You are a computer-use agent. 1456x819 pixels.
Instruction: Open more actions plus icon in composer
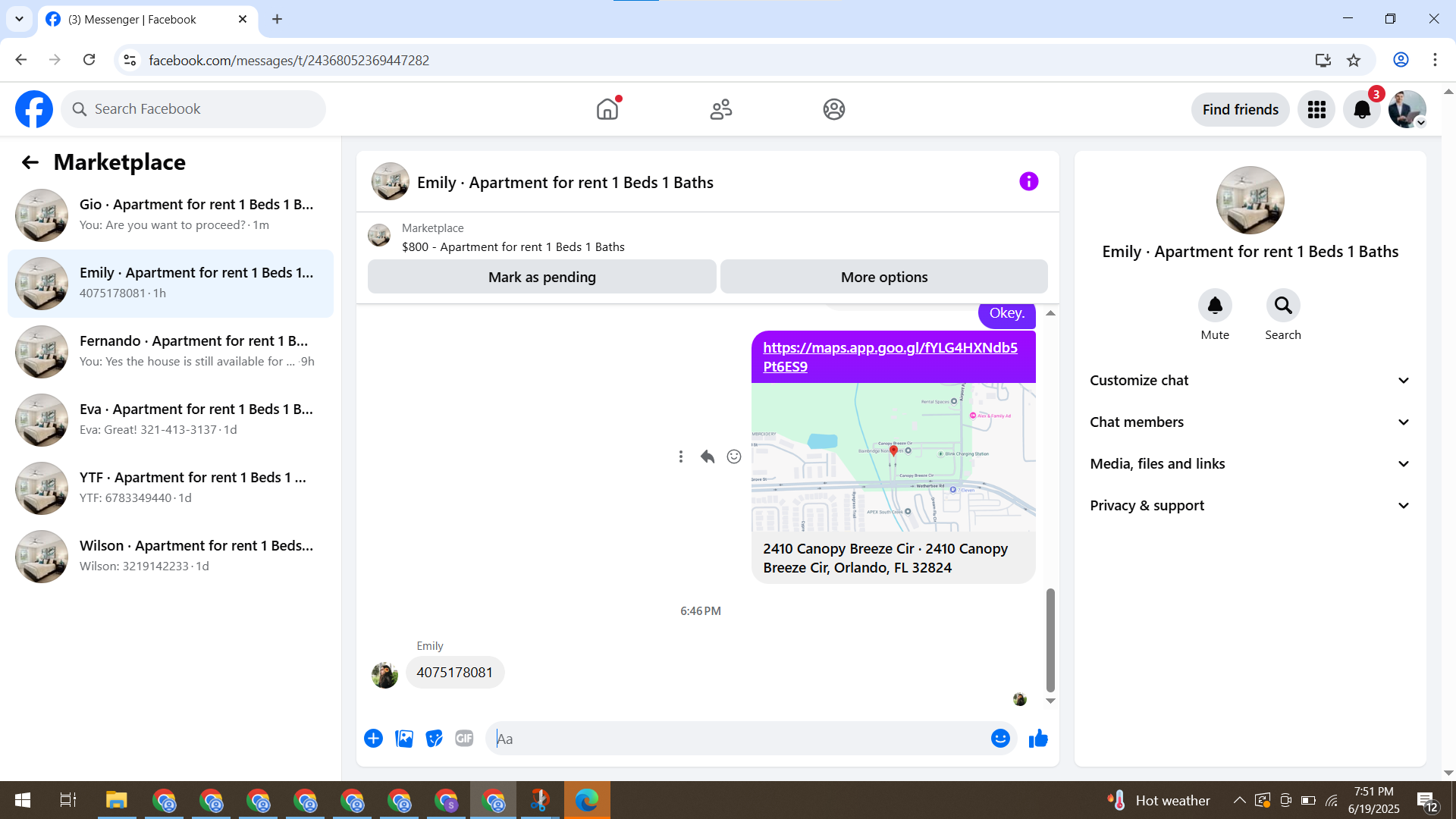(373, 739)
